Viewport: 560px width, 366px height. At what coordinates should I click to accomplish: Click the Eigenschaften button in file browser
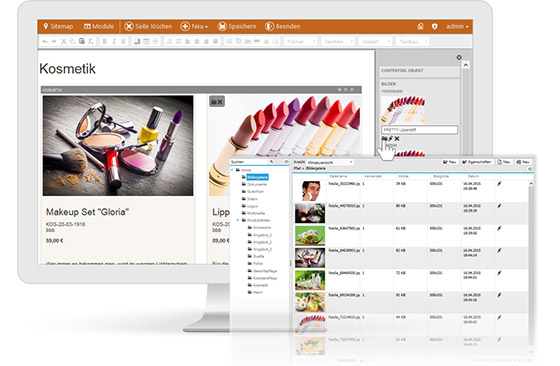476,162
